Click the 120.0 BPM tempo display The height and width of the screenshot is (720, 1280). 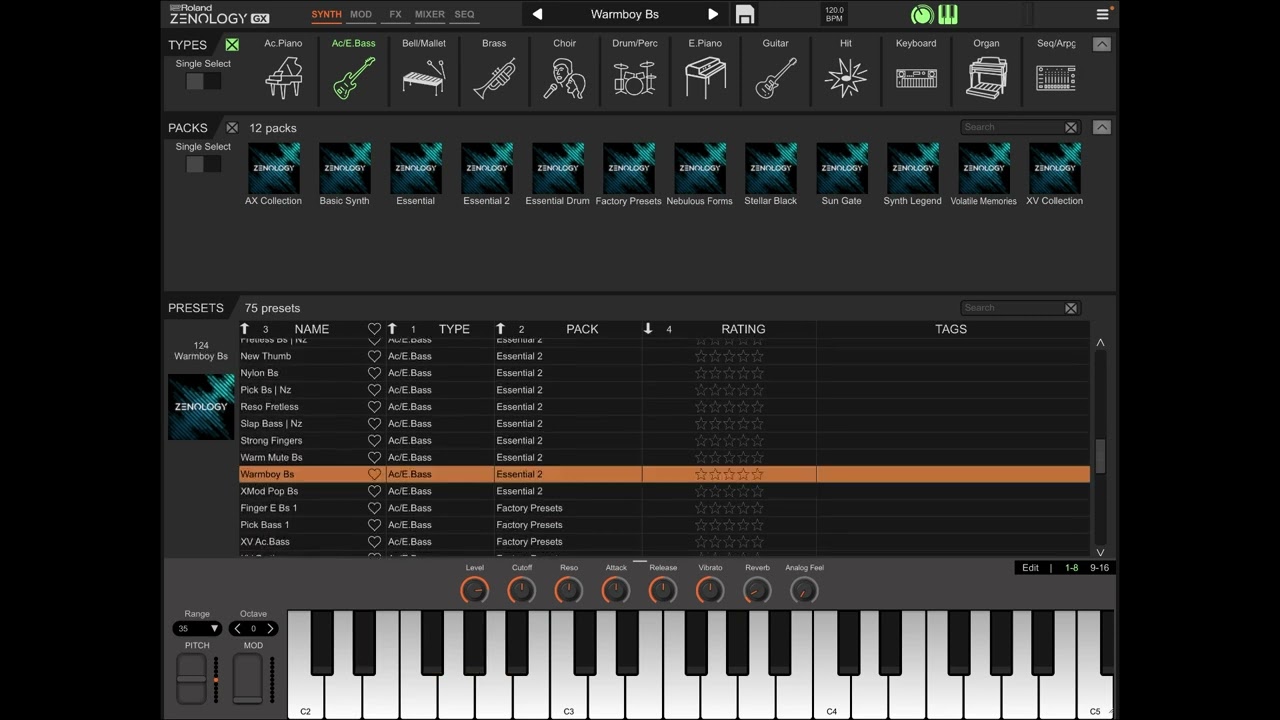pos(834,14)
